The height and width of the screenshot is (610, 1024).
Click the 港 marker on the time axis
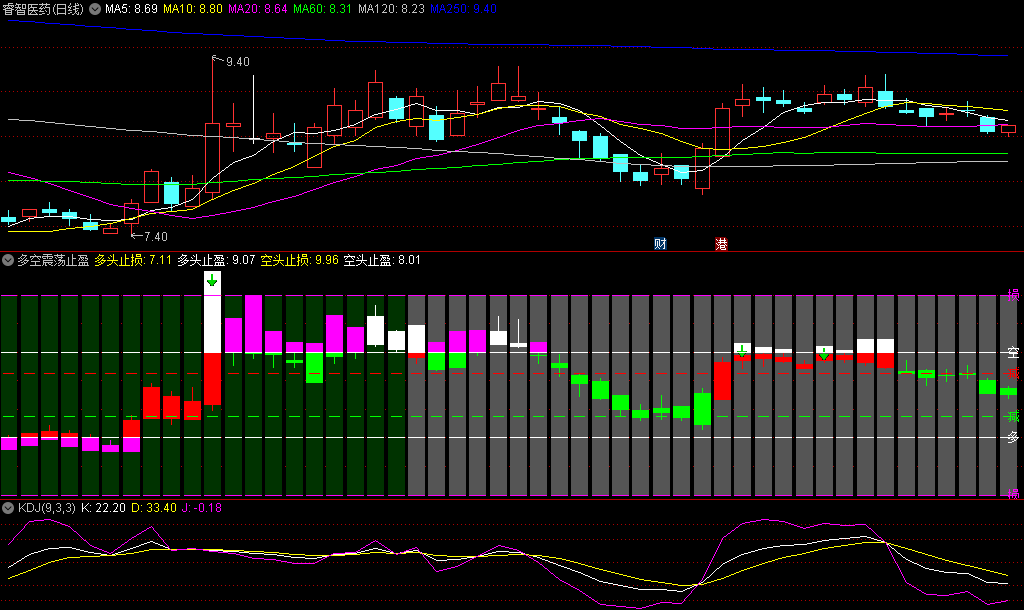(x=721, y=244)
